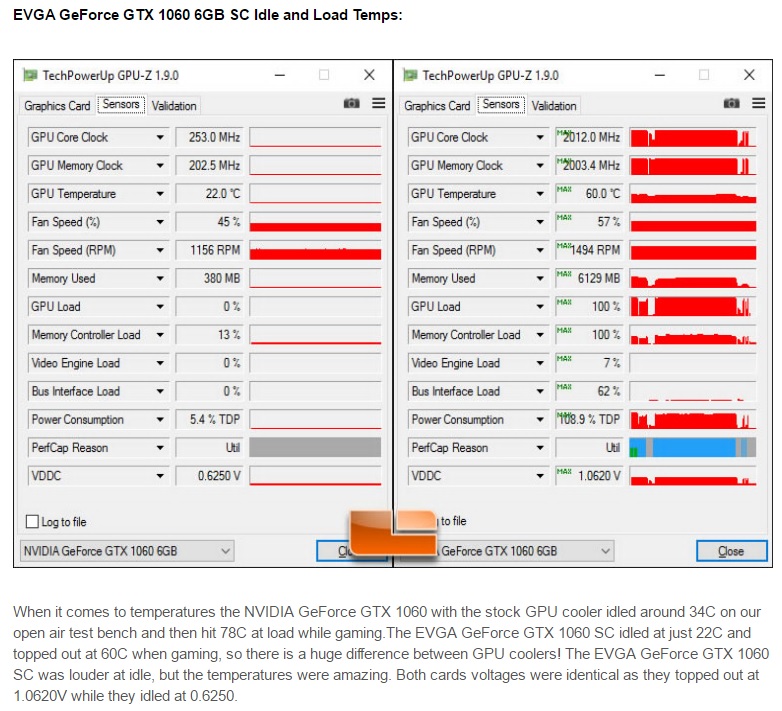Click the 60.0 °C max temperature in right window
The width and height of the screenshot is (782, 711).
[x=589, y=193]
